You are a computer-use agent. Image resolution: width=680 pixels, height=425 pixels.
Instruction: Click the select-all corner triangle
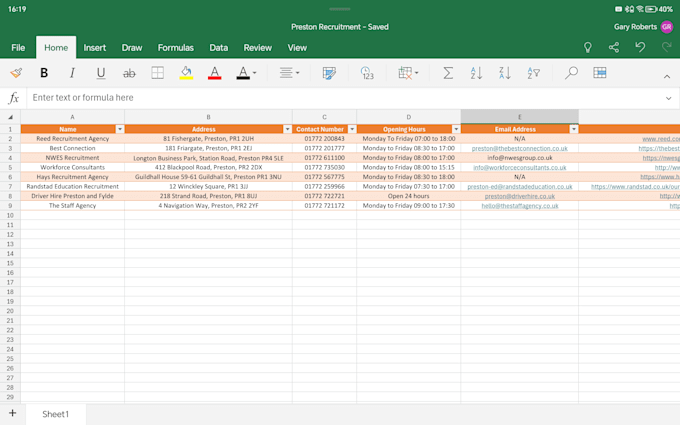(10, 117)
